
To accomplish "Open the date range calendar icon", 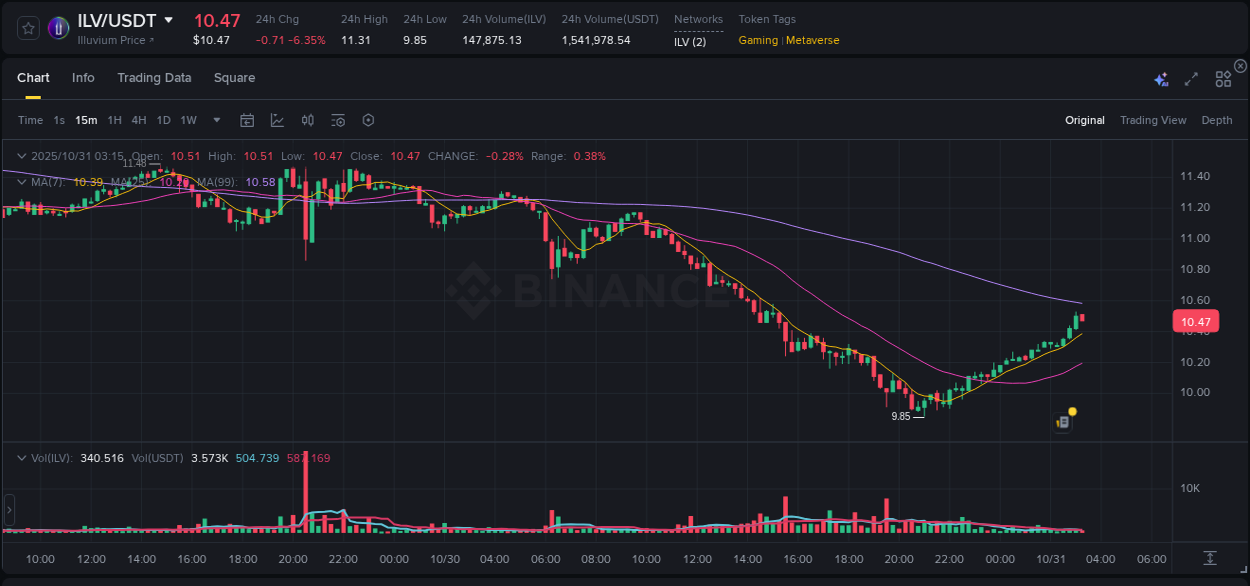I will click(x=247, y=120).
